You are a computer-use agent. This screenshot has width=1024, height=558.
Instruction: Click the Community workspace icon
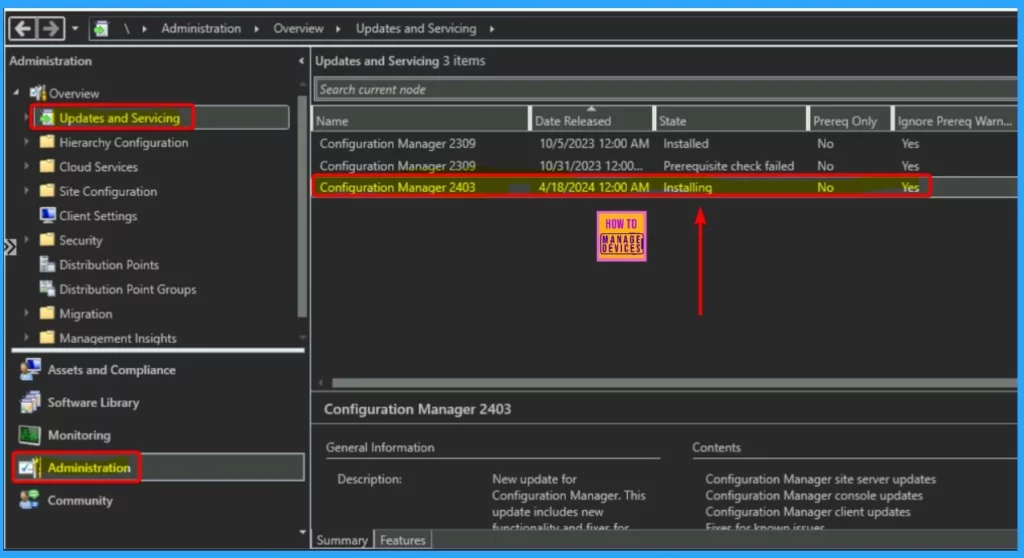29,500
